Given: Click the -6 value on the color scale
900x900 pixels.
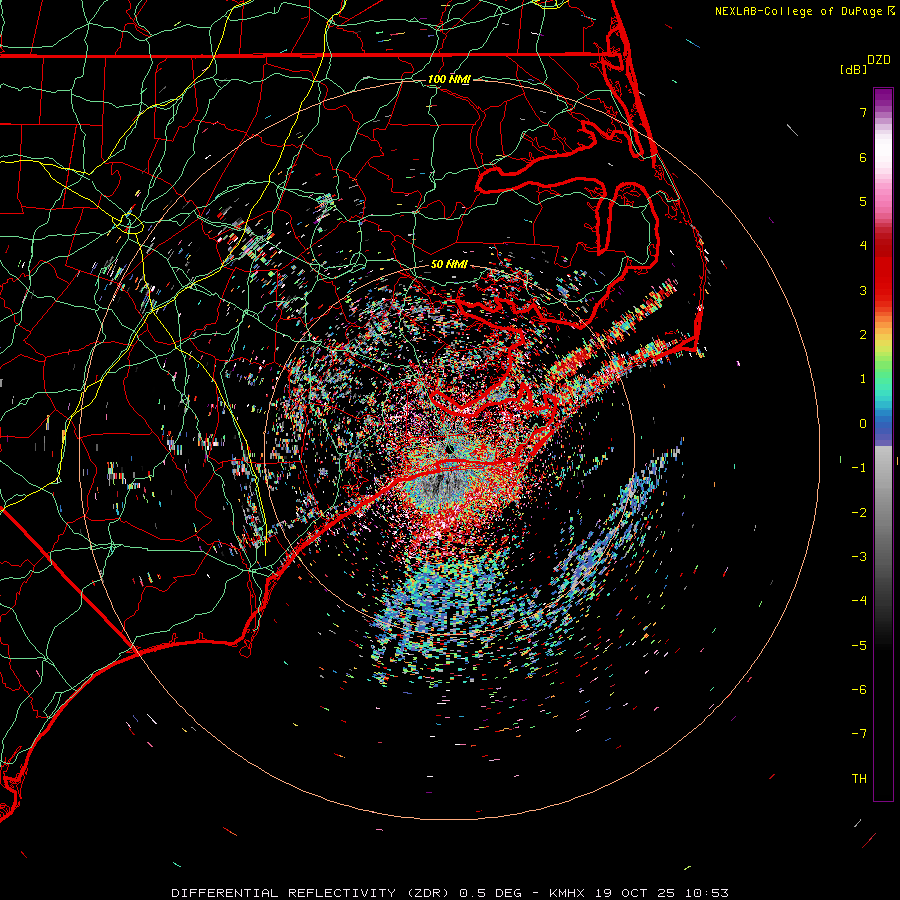Looking at the screenshot, I should click(859, 690).
